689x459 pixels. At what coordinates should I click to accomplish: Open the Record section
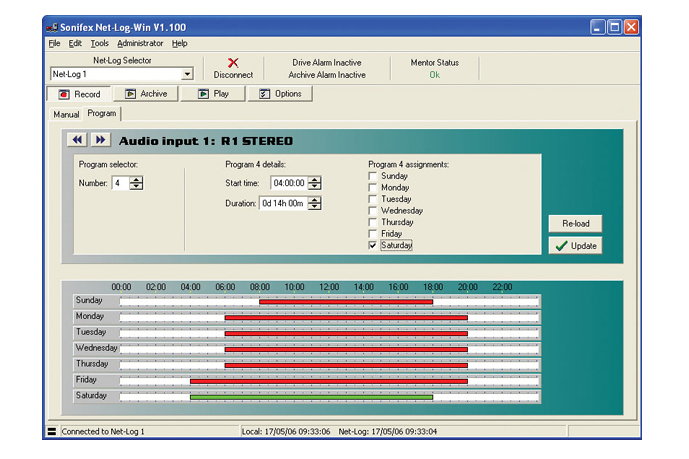tap(80, 94)
